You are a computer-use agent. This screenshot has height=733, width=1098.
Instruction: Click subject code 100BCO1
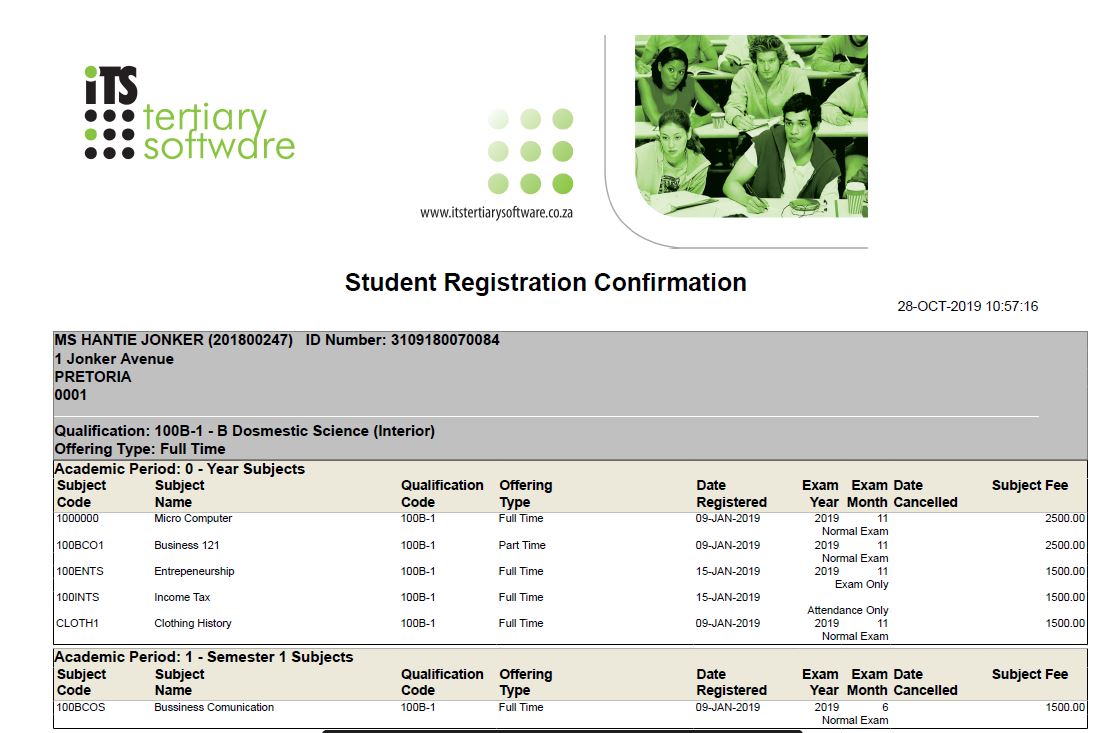point(80,545)
